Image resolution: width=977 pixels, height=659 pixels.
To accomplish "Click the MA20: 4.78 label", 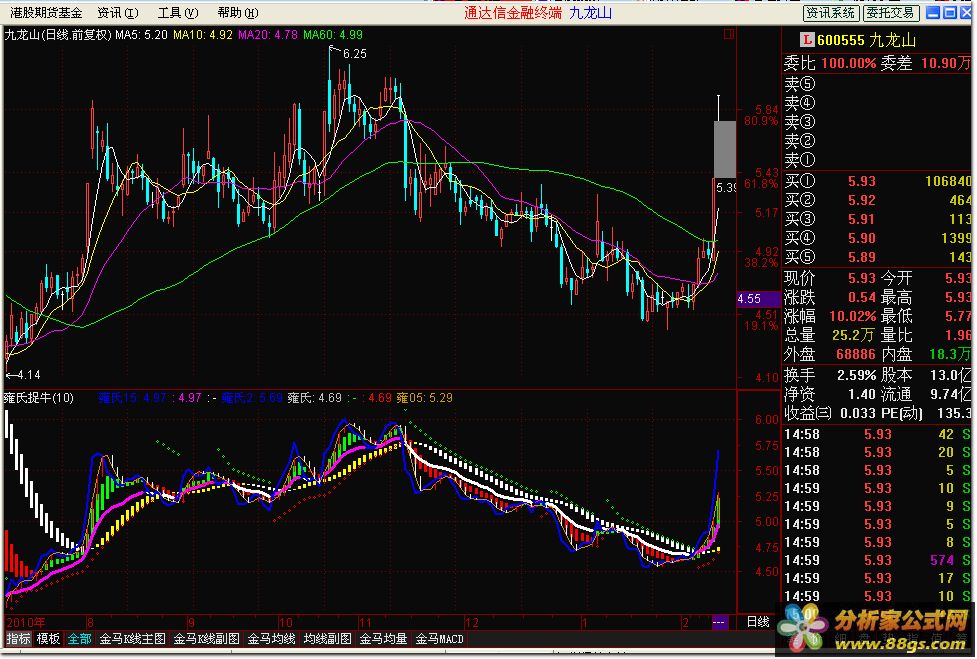I will 268,35.
